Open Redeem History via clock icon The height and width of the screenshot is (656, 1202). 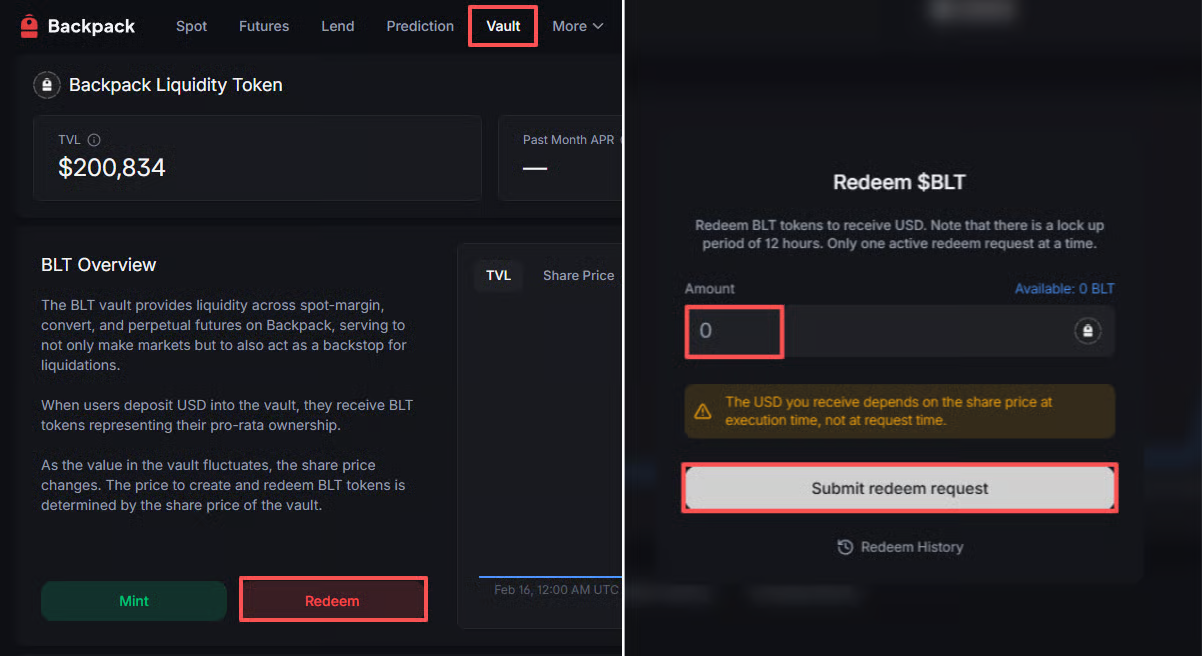click(845, 547)
